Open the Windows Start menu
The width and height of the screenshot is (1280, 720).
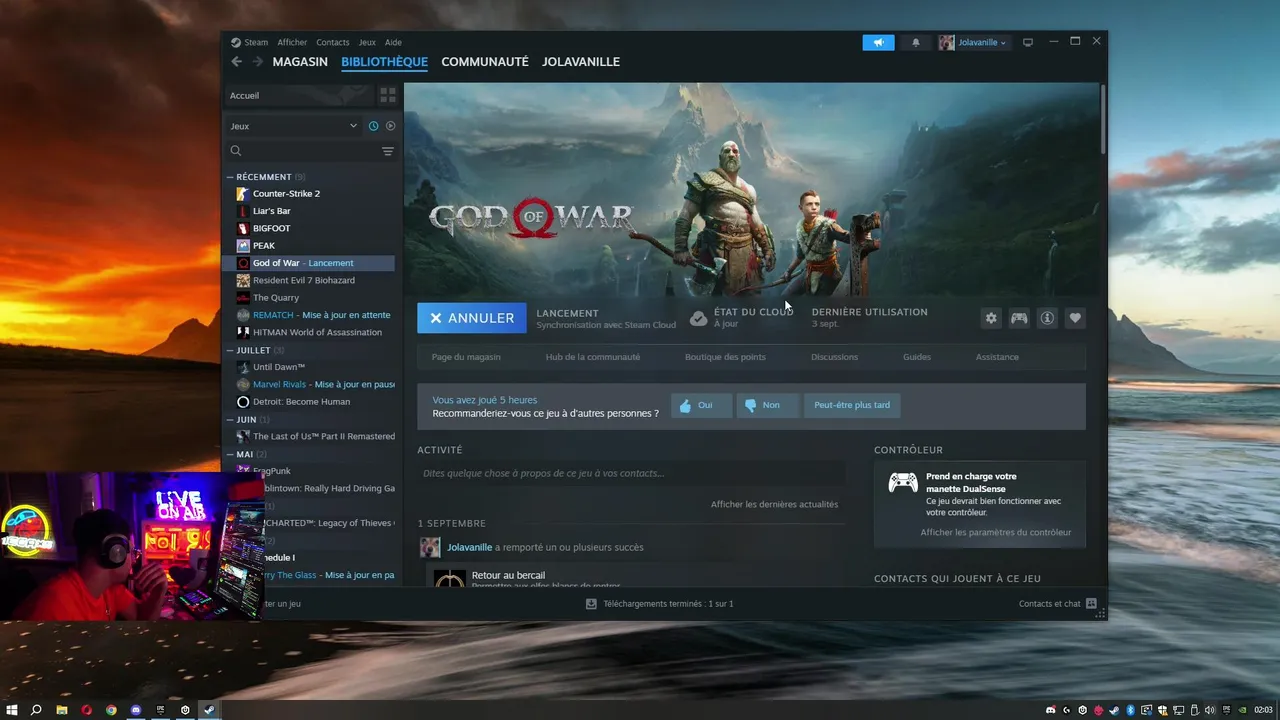(12, 710)
